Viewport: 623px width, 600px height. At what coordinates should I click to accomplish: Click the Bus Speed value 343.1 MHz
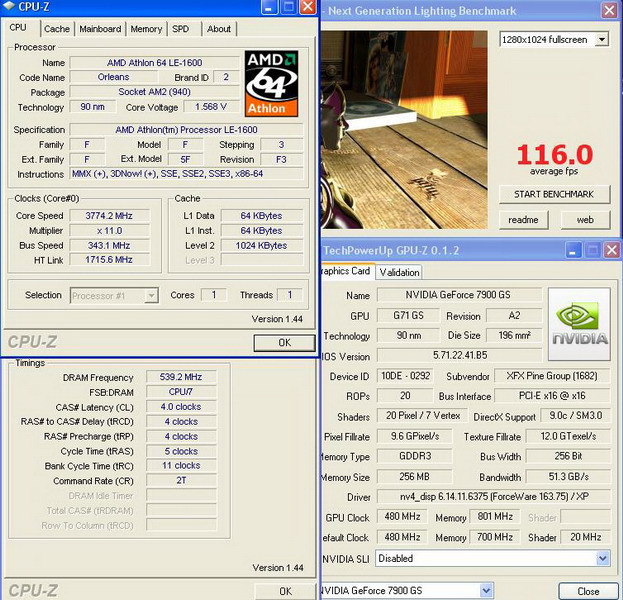109,245
